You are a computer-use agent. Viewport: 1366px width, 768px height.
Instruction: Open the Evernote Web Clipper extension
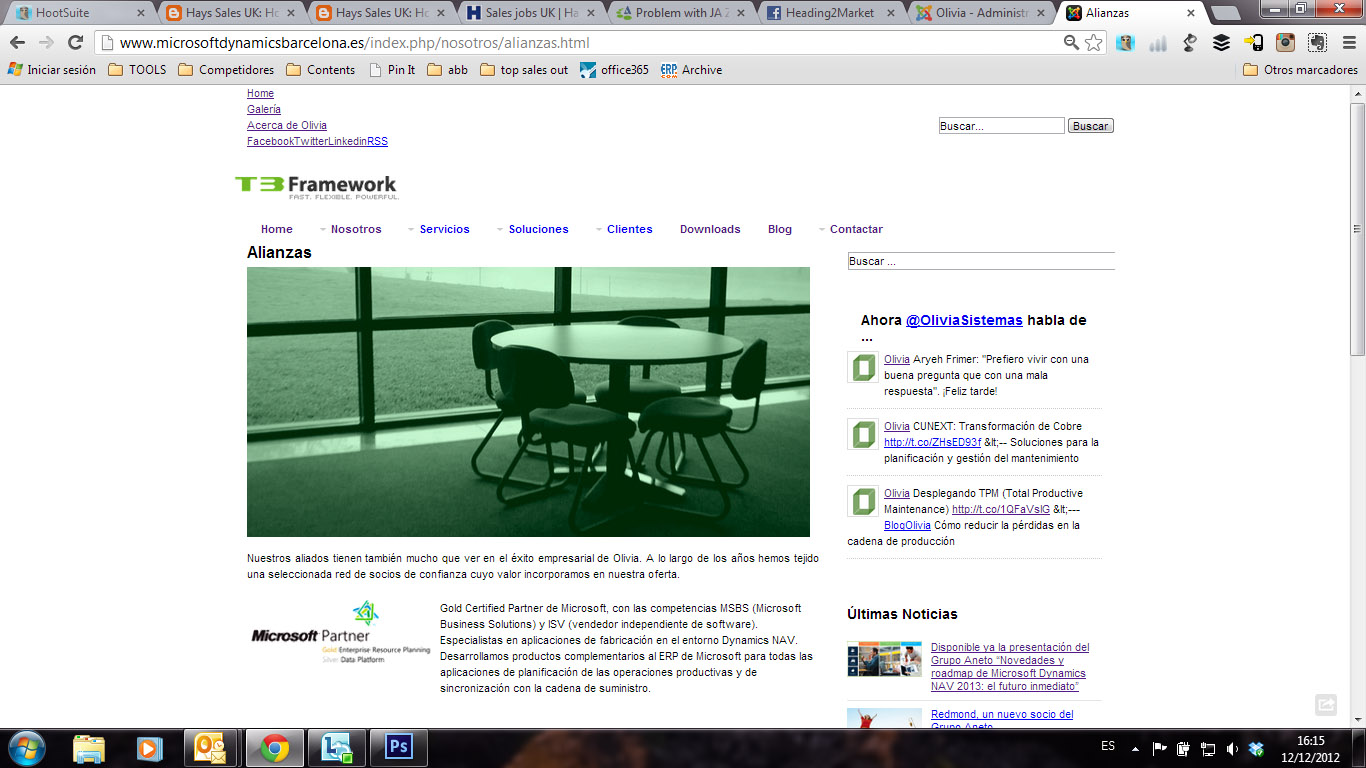(x=1317, y=43)
